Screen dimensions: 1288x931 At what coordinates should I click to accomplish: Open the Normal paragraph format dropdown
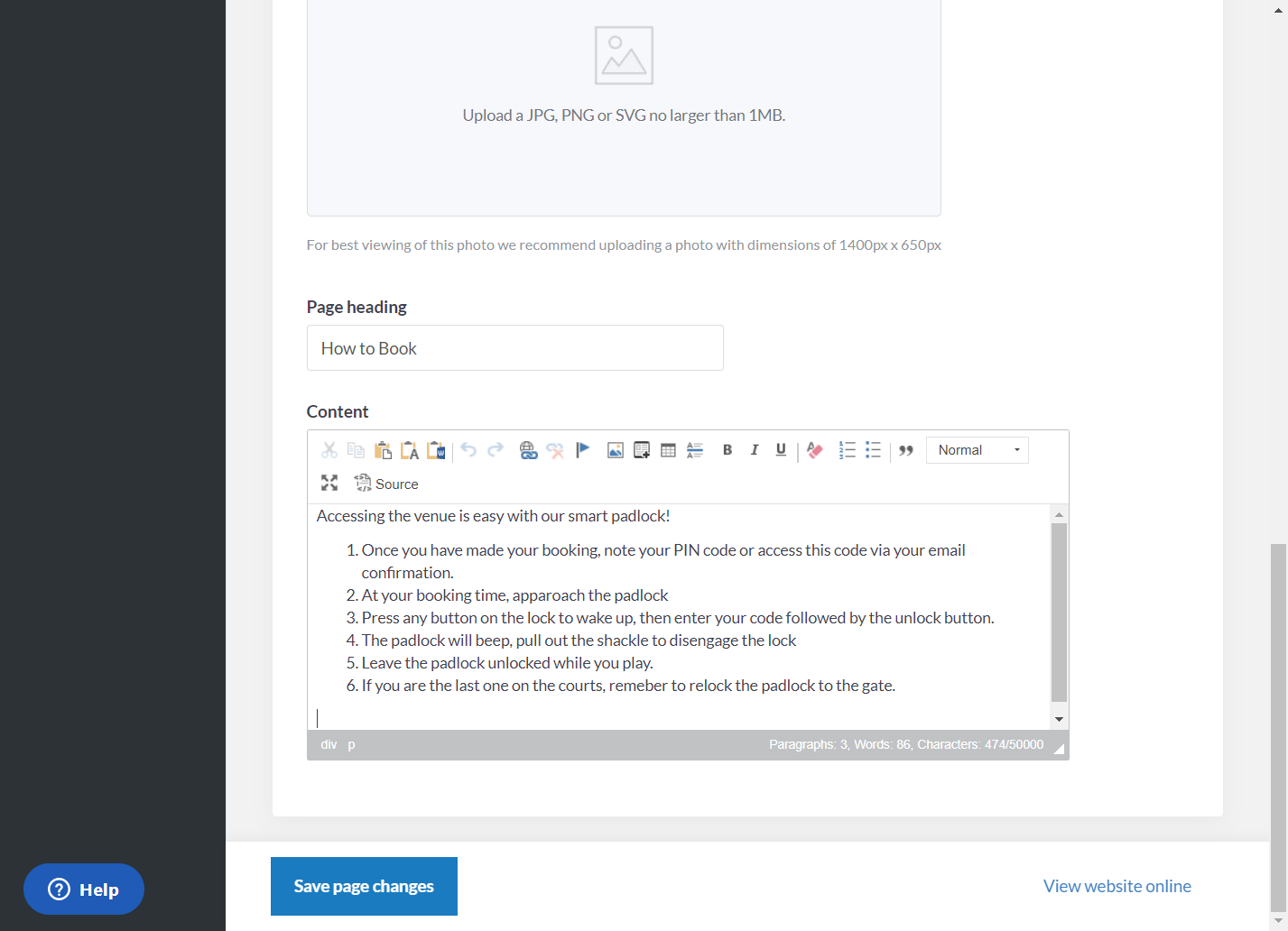coord(978,450)
